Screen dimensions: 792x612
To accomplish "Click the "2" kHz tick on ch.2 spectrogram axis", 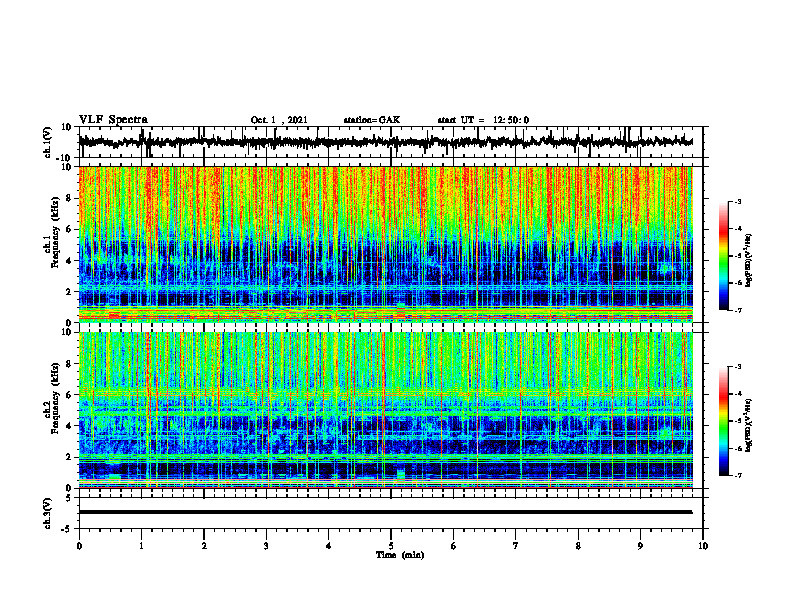I will click(69, 457).
